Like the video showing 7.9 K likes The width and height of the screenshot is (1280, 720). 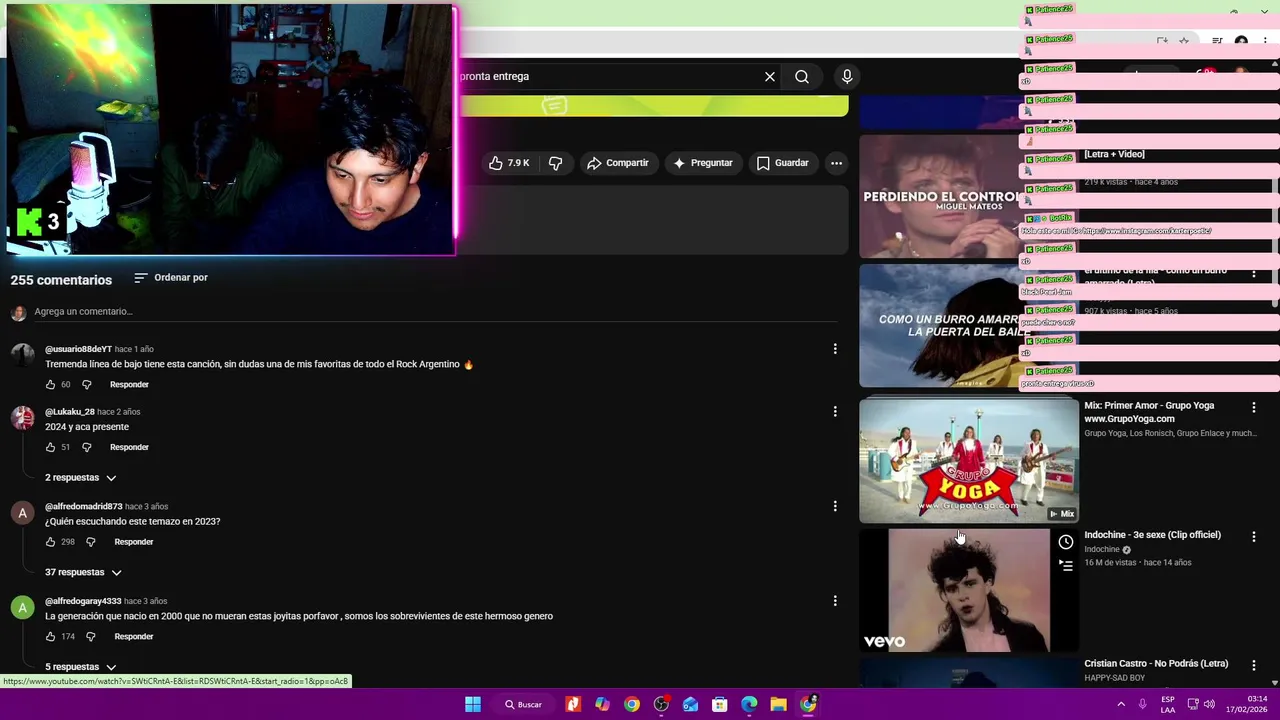tap(510, 163)
